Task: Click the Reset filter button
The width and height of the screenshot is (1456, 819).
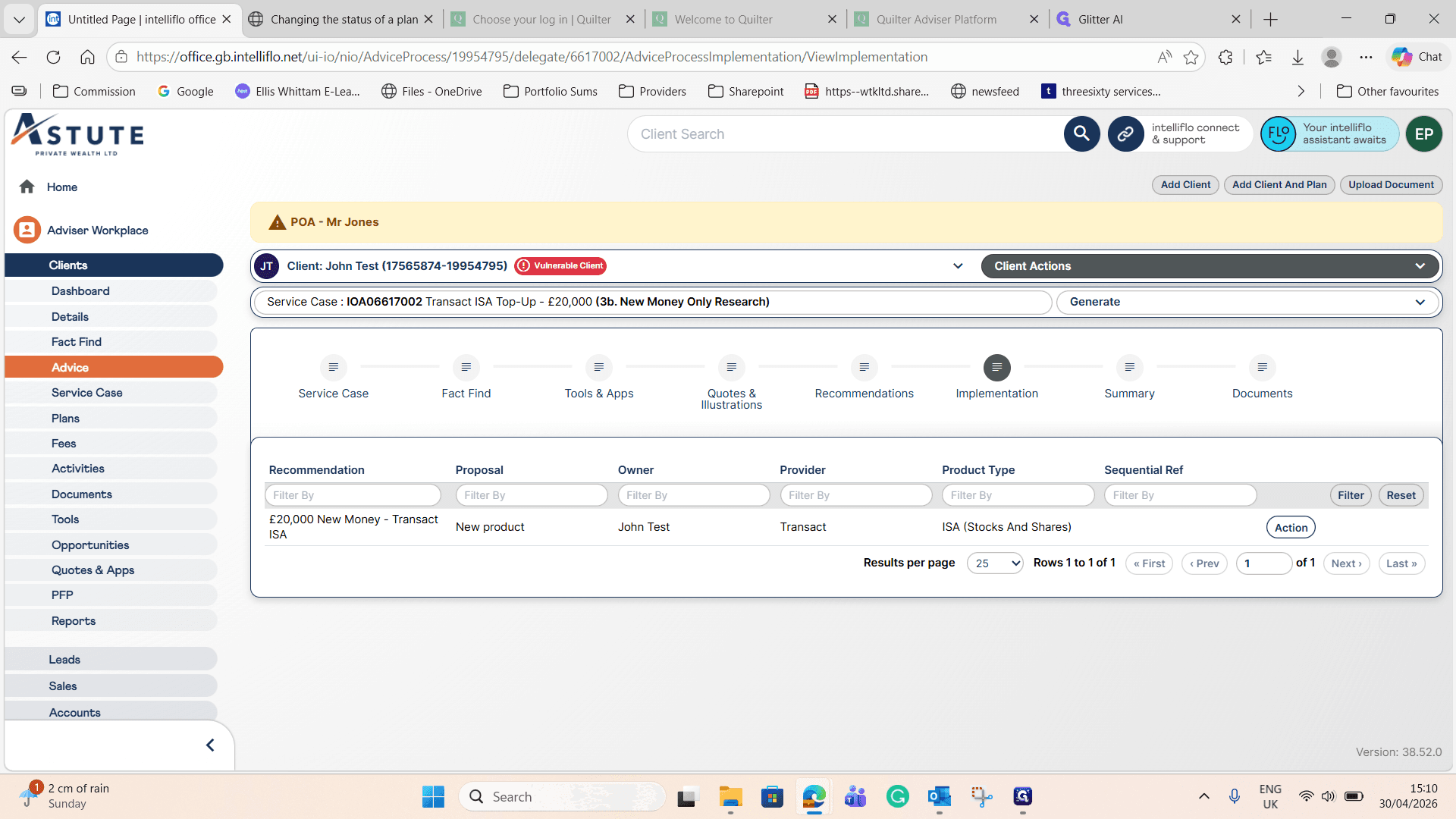Action: click(x=1401, y=495)
